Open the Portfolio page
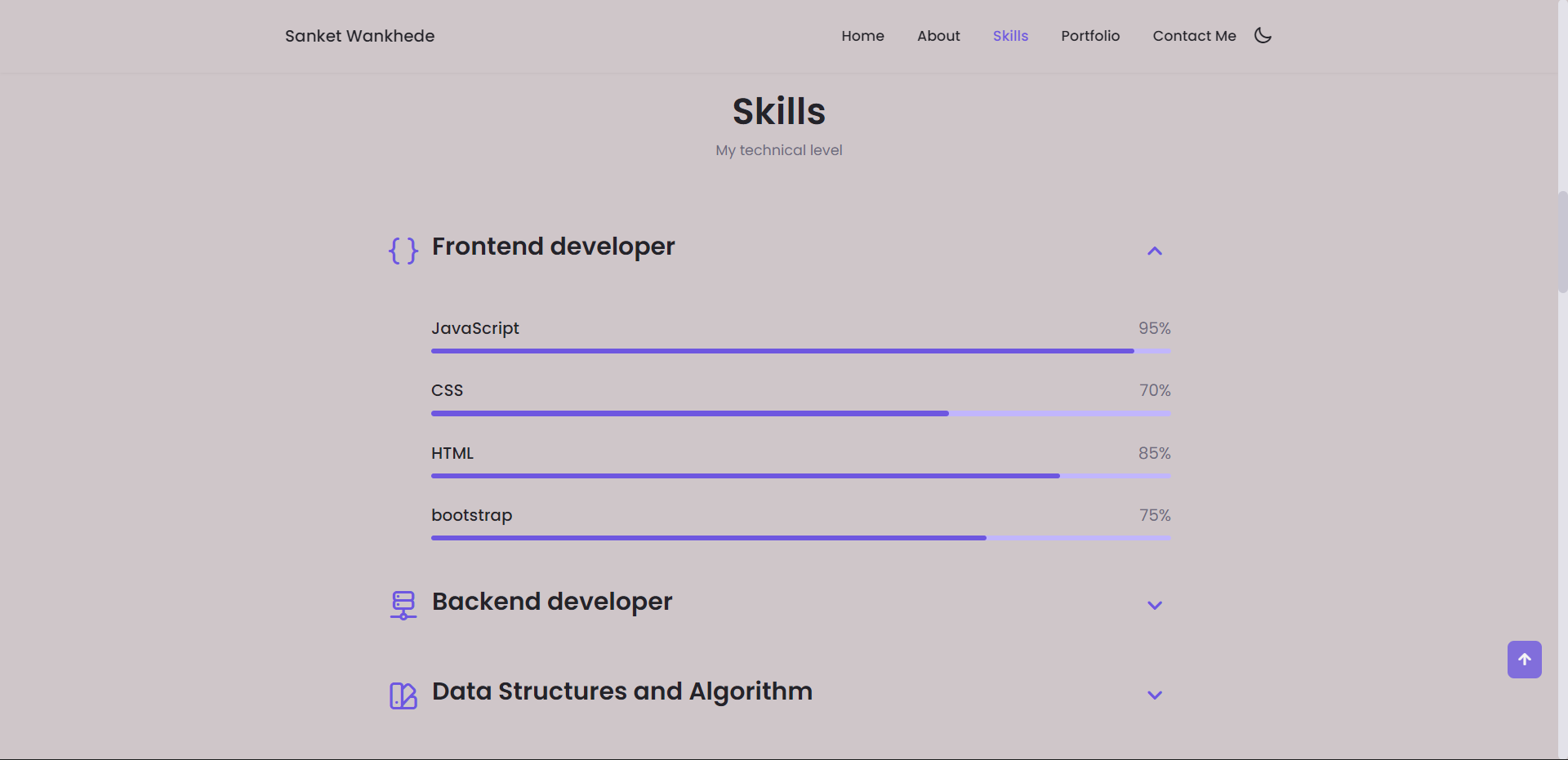This screenshot has height=760, width=1568. (x=1090, y=36)
